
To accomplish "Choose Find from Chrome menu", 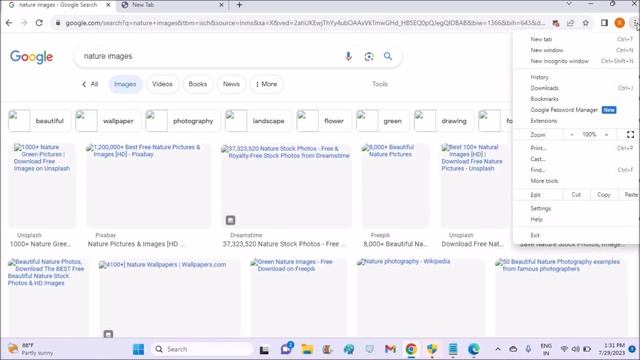I will coord(576,170).
